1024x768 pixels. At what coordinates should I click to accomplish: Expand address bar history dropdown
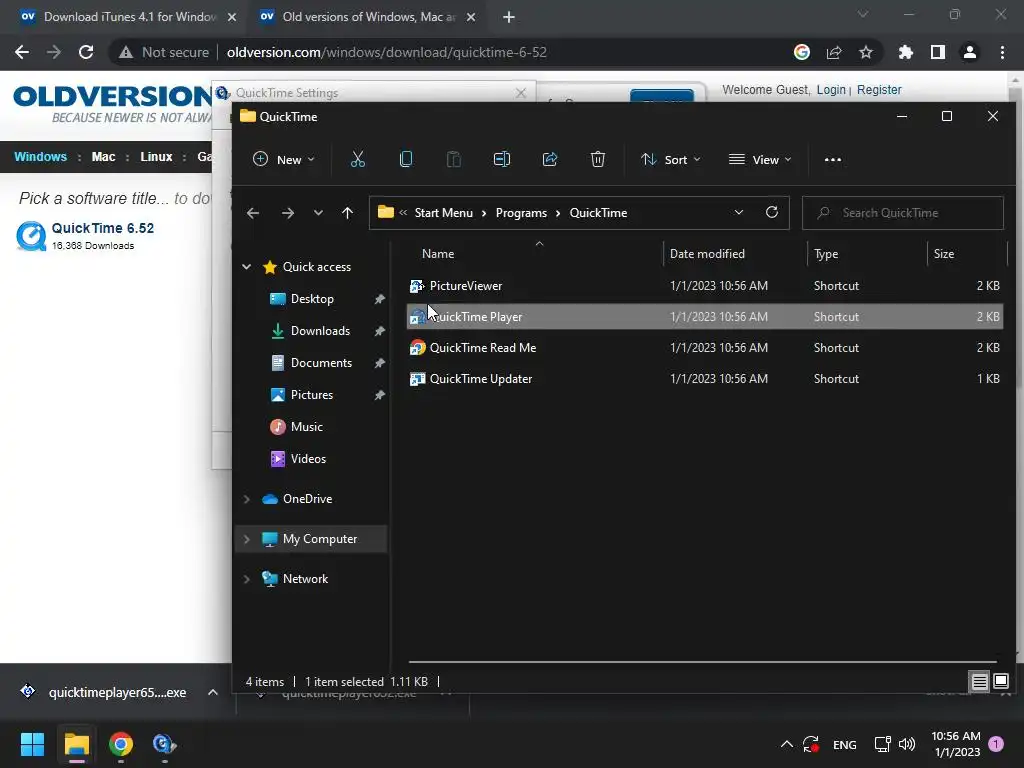point(739,212)
